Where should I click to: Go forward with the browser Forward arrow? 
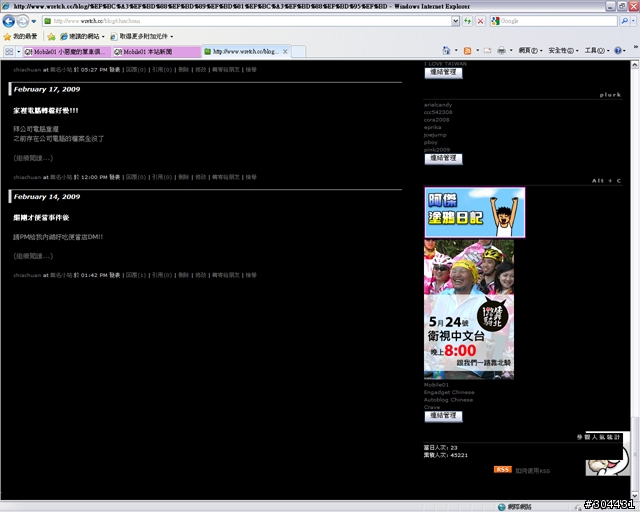point(23,21)
